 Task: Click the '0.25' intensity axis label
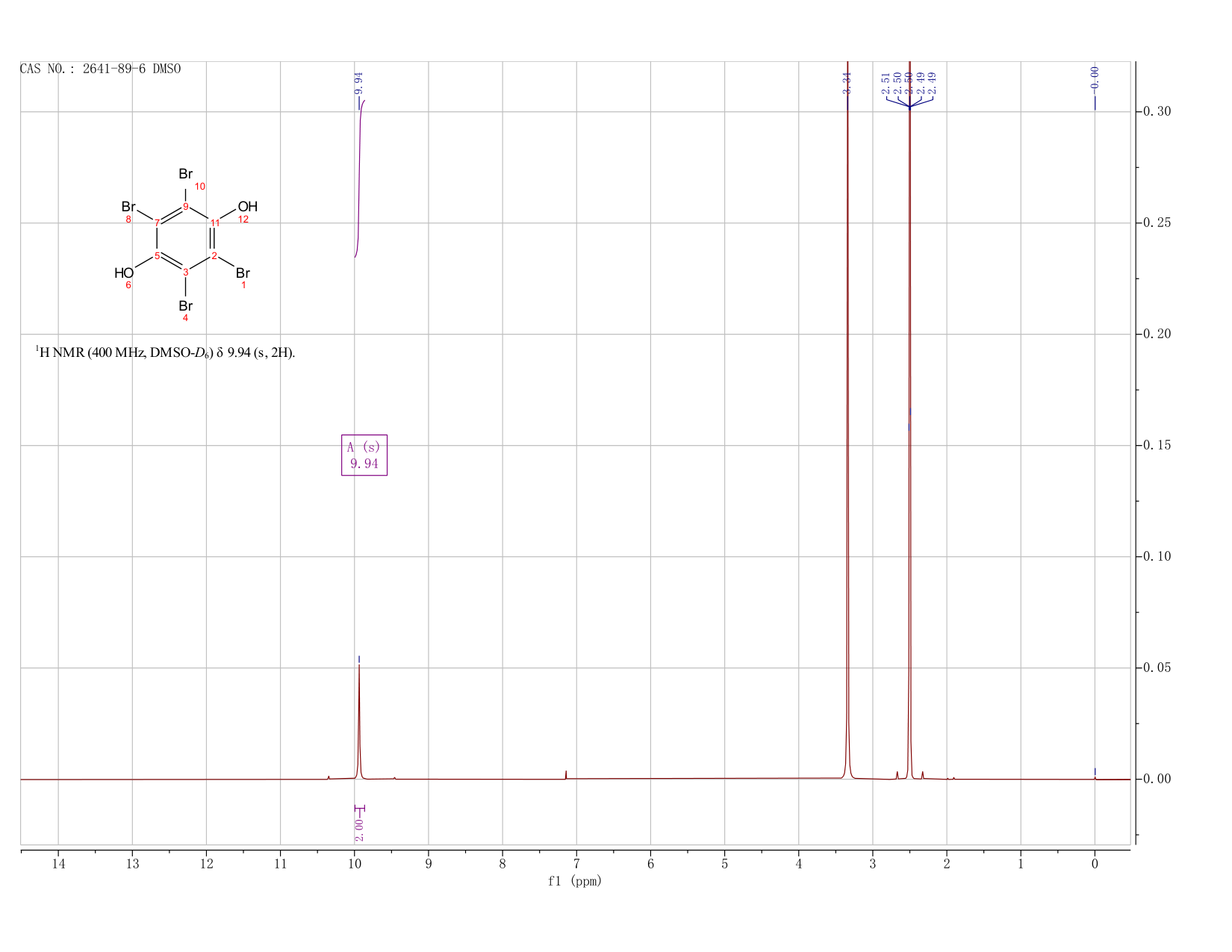pos(1156,223)
